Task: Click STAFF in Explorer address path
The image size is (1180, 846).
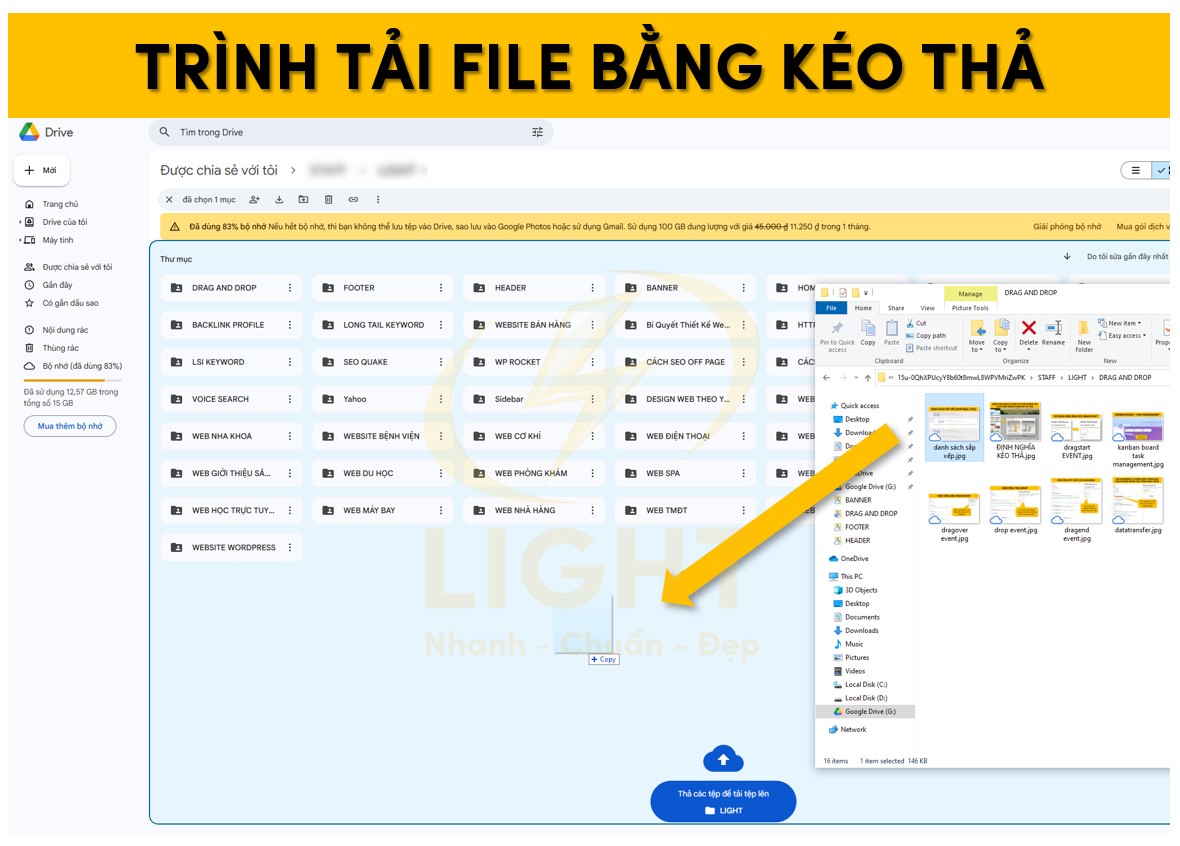Action: 1046,378
